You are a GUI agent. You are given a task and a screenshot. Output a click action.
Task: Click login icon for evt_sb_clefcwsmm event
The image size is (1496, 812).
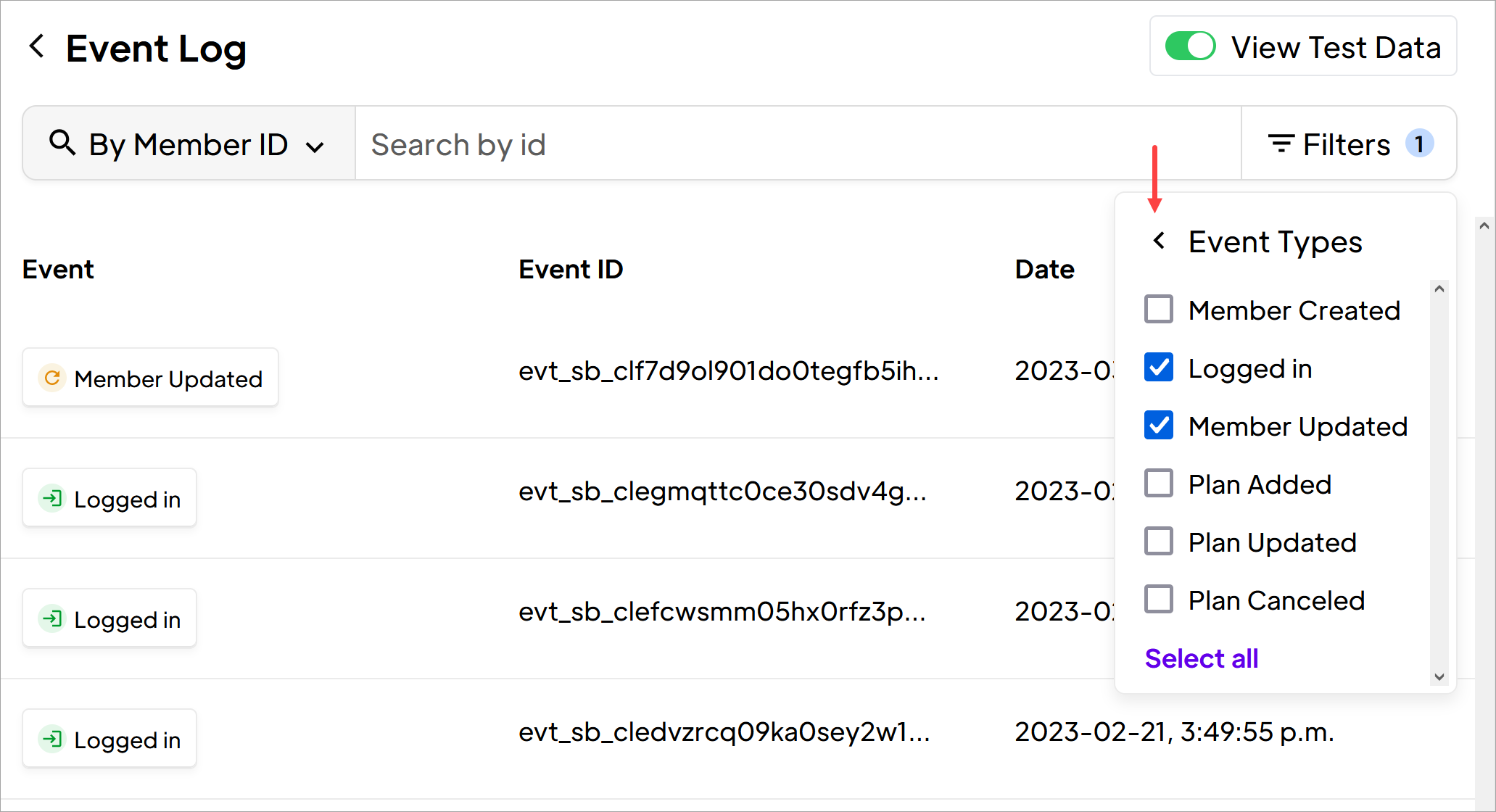pyautogui.click(x=52, y=618)
